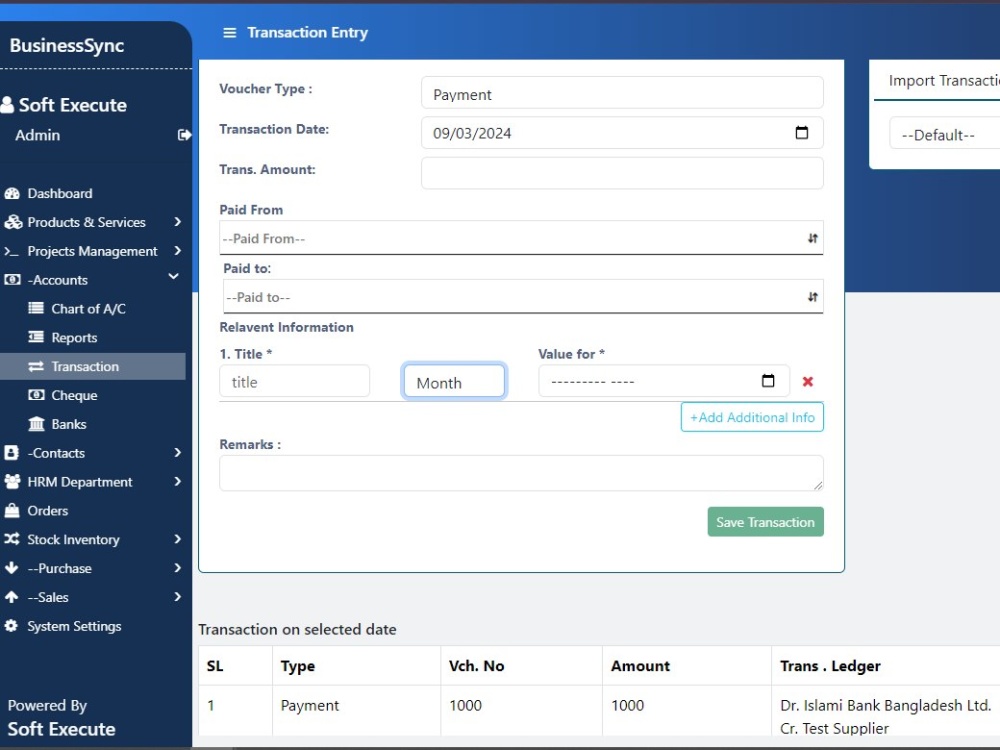Click the Dashboard gauge icon
Viewport: 1000px width, 750px height.
pyautogui.click(x=12, y=193)
